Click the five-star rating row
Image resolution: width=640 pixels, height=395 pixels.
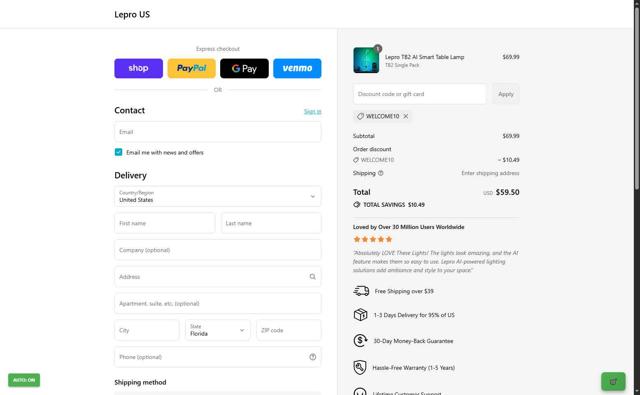click(x=373, y=239)
